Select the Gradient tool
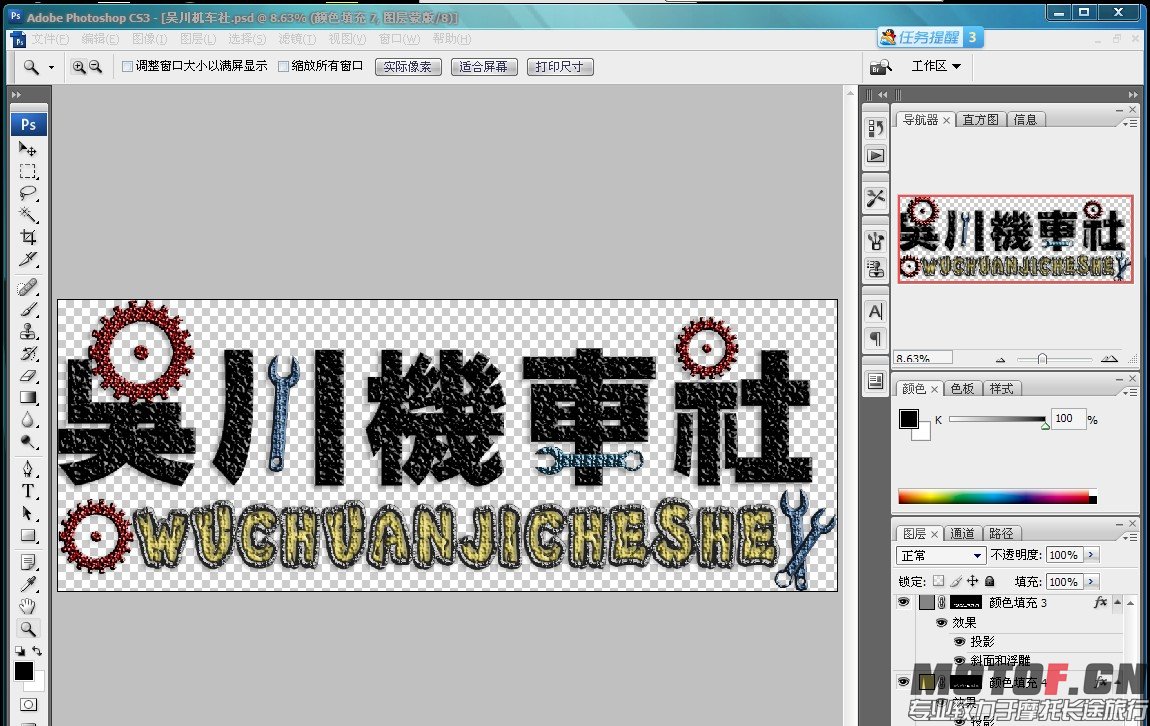Screen dimensions: 1150x726 coord(28,397)
